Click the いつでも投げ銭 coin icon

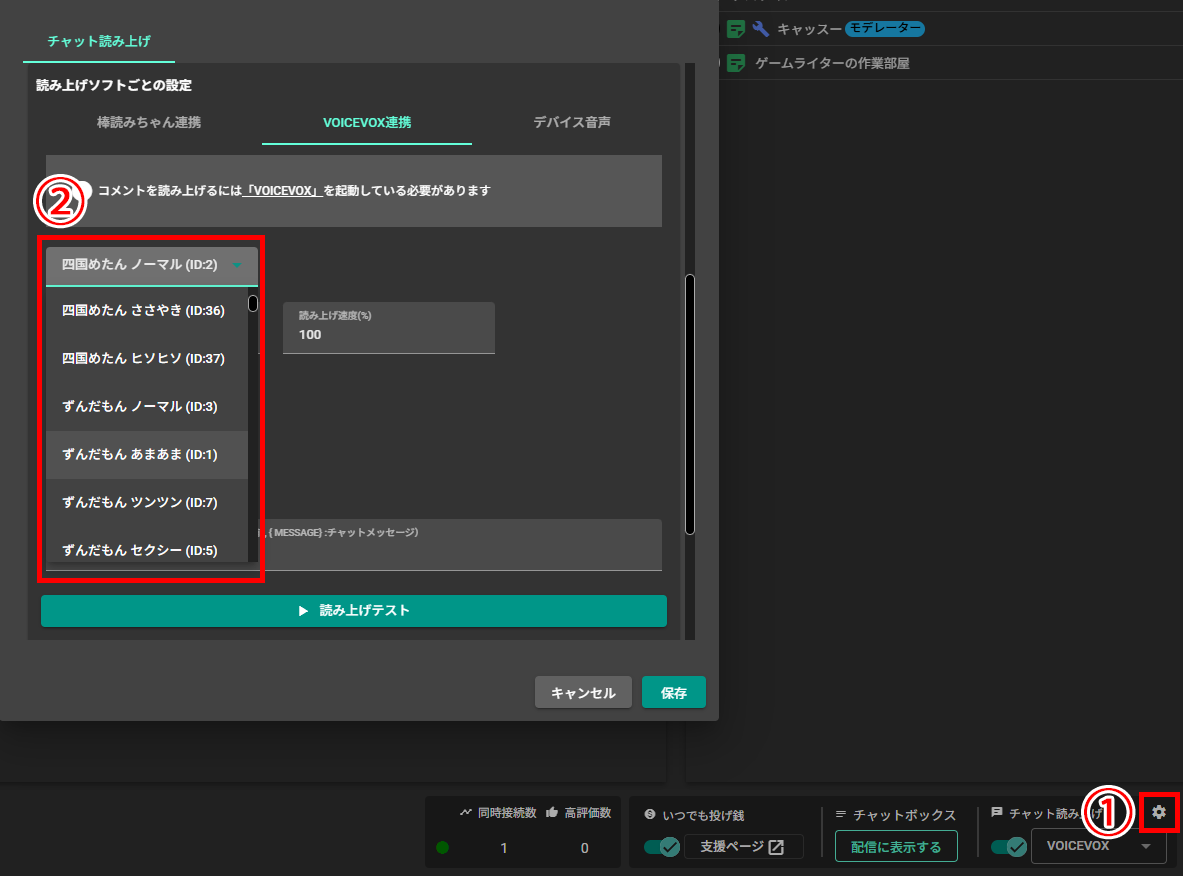pos(650,814)
